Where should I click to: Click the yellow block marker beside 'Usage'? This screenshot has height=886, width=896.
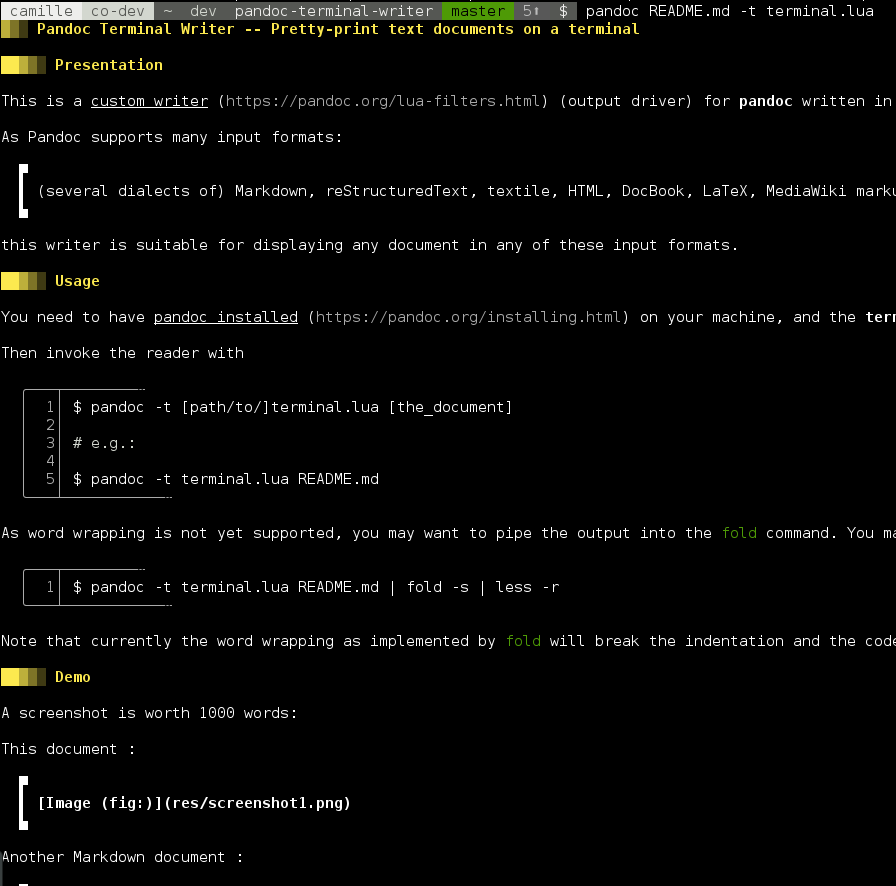tap(23, 281)
